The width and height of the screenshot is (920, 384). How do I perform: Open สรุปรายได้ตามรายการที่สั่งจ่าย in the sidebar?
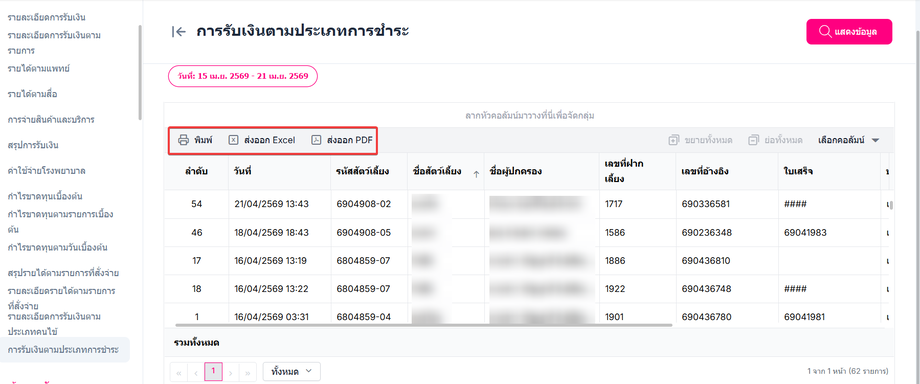[63, 273]
